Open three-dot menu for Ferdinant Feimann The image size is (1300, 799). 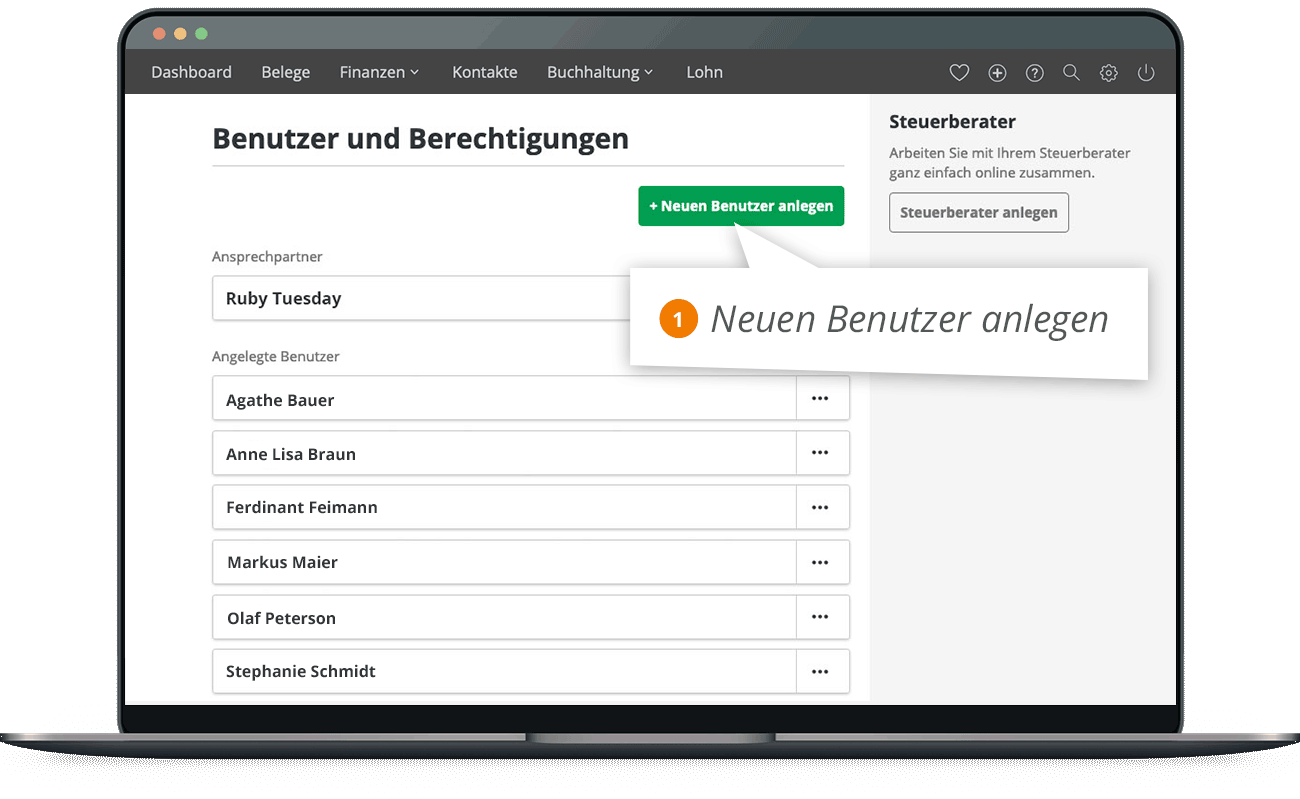(x=821, y=508)
